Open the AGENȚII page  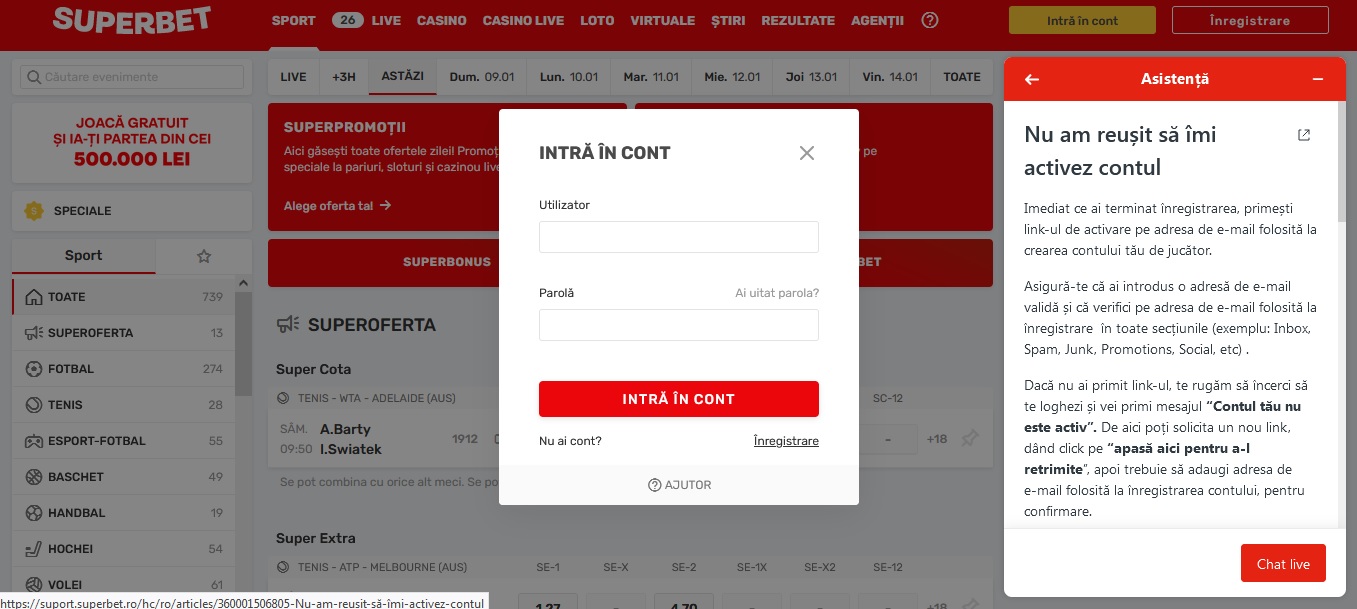[x=877, y=20]
